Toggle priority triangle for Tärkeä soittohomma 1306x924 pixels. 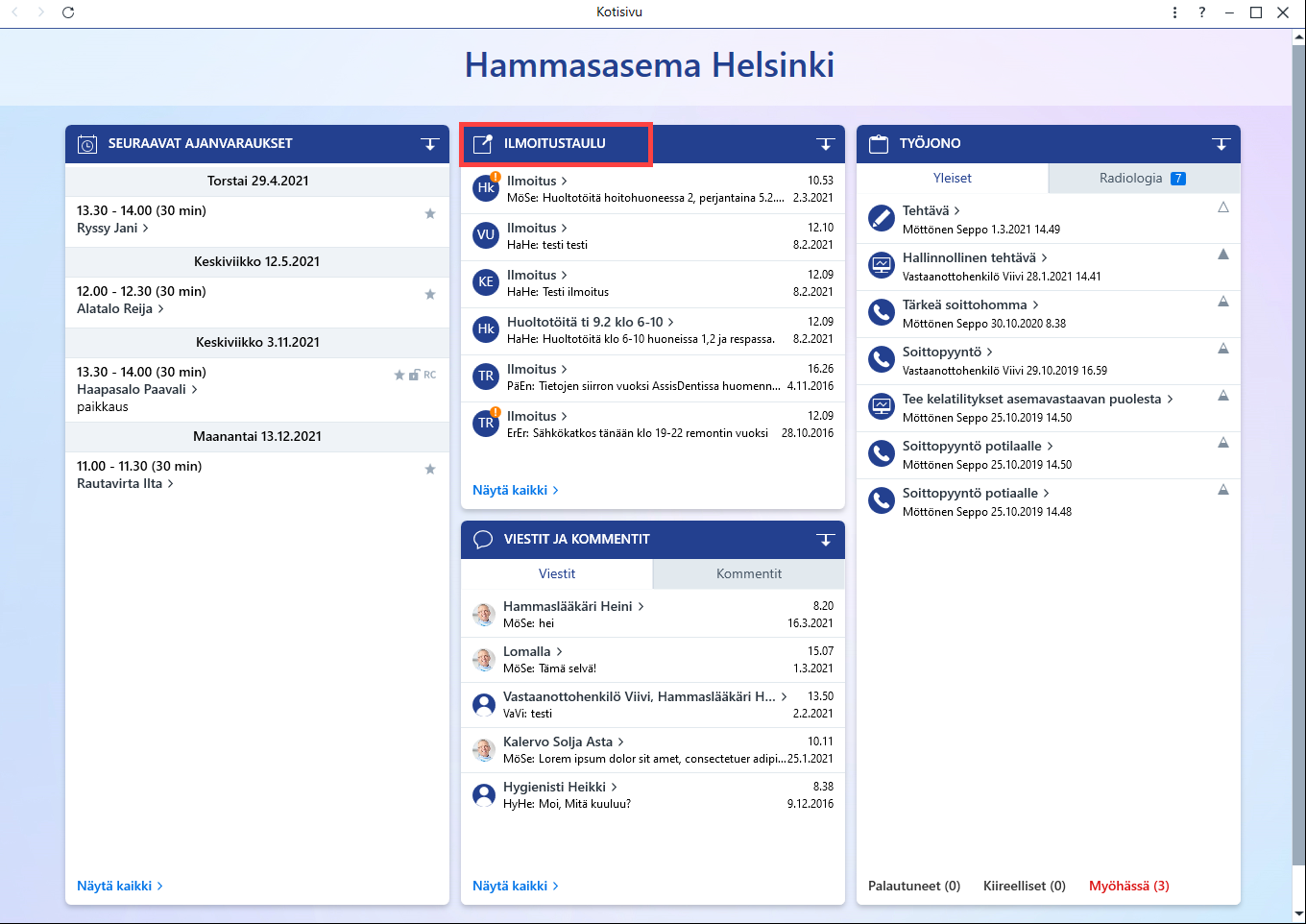coord(1223,302)
